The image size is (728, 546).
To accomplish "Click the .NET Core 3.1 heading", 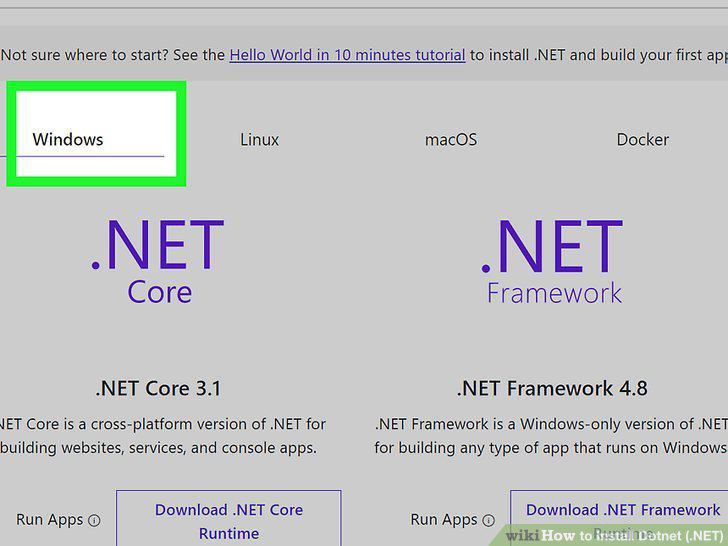I will click(x=158, y=388).
